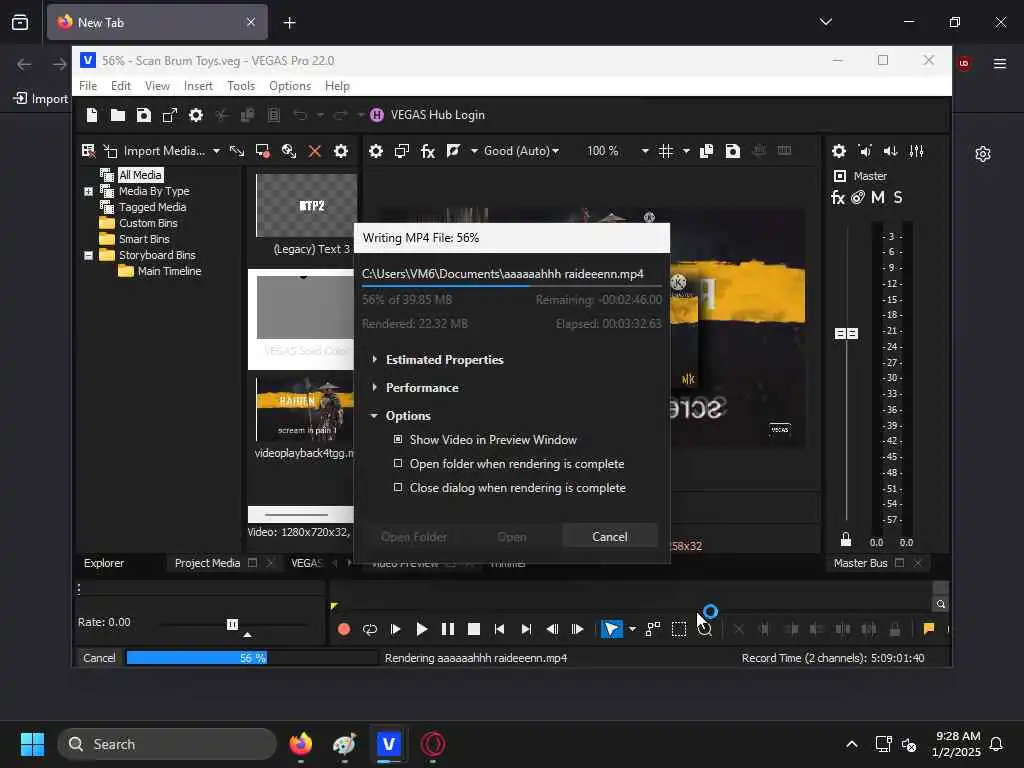
Task: Cancel the MP4 render in the dialog
Action: 609,536
